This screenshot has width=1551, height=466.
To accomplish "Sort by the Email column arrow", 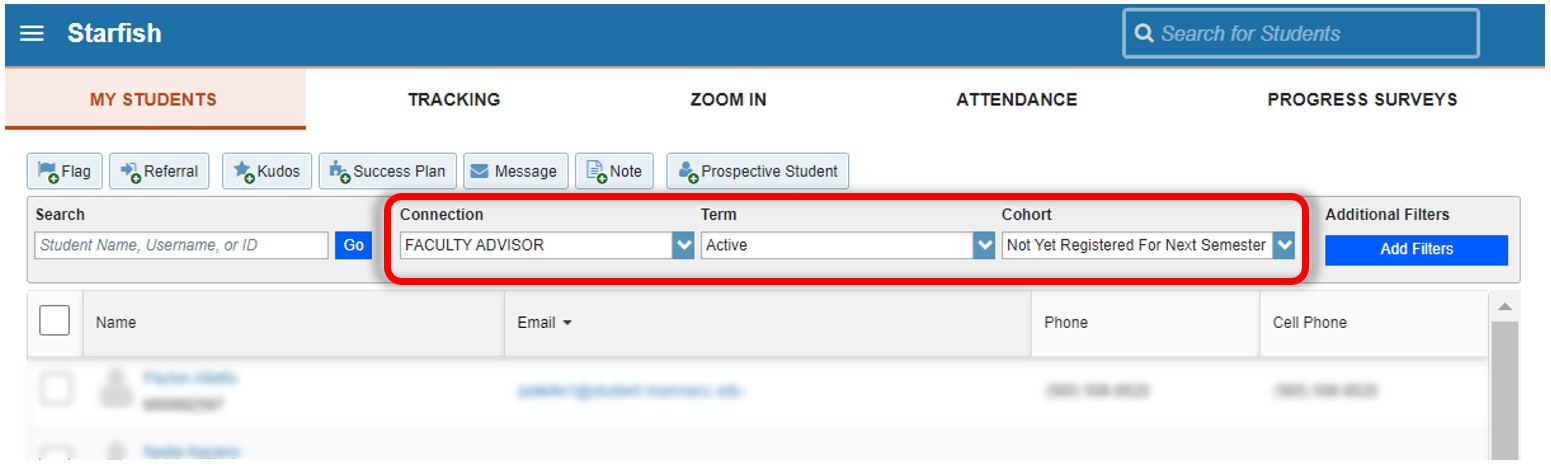I will pos(568,323).
